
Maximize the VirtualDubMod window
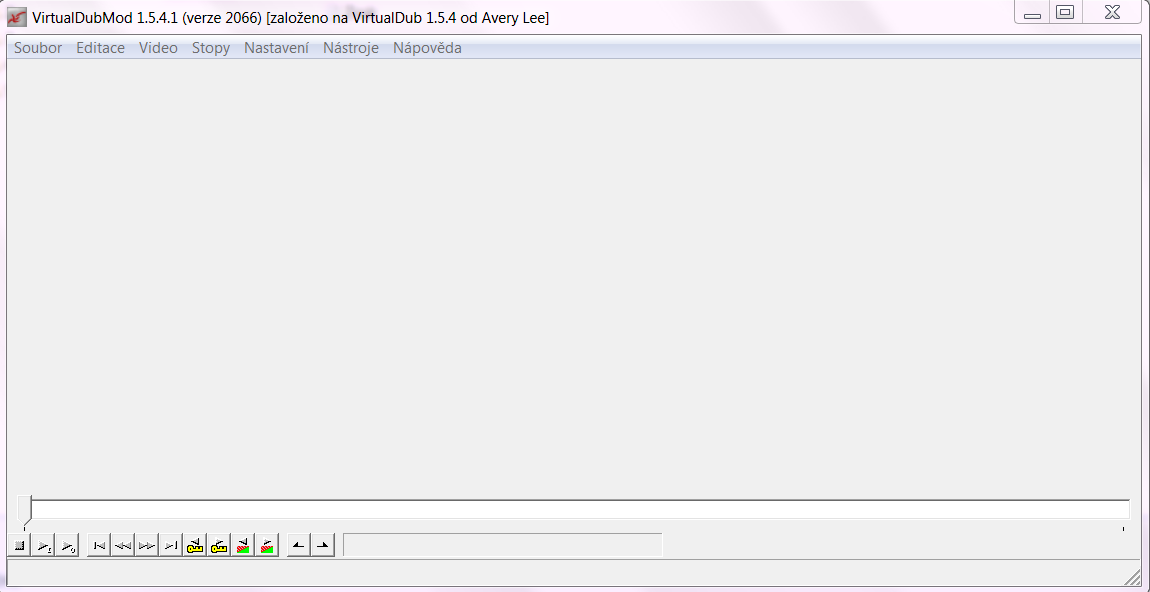coord(1066,12)
